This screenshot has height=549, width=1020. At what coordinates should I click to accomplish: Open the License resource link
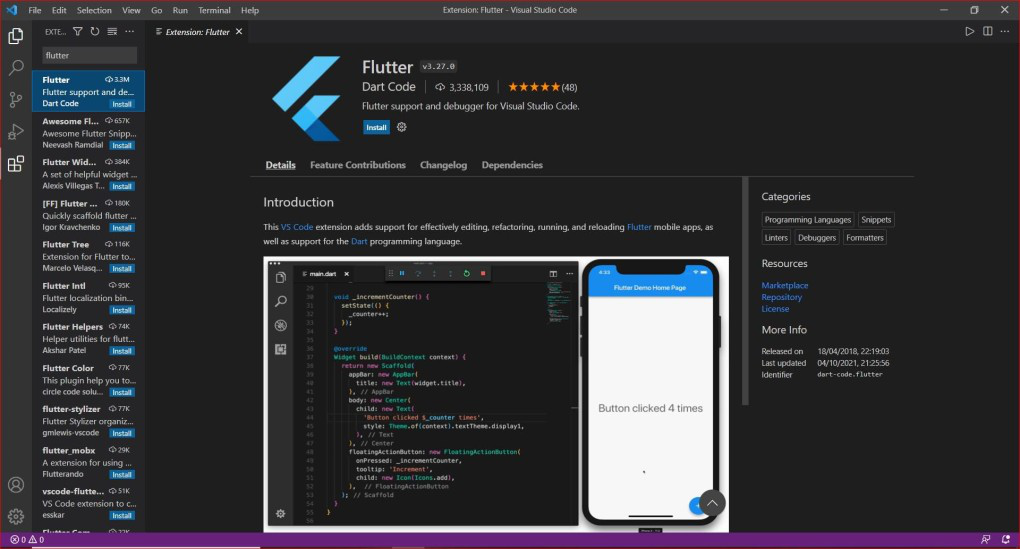(x=775, y=308)
